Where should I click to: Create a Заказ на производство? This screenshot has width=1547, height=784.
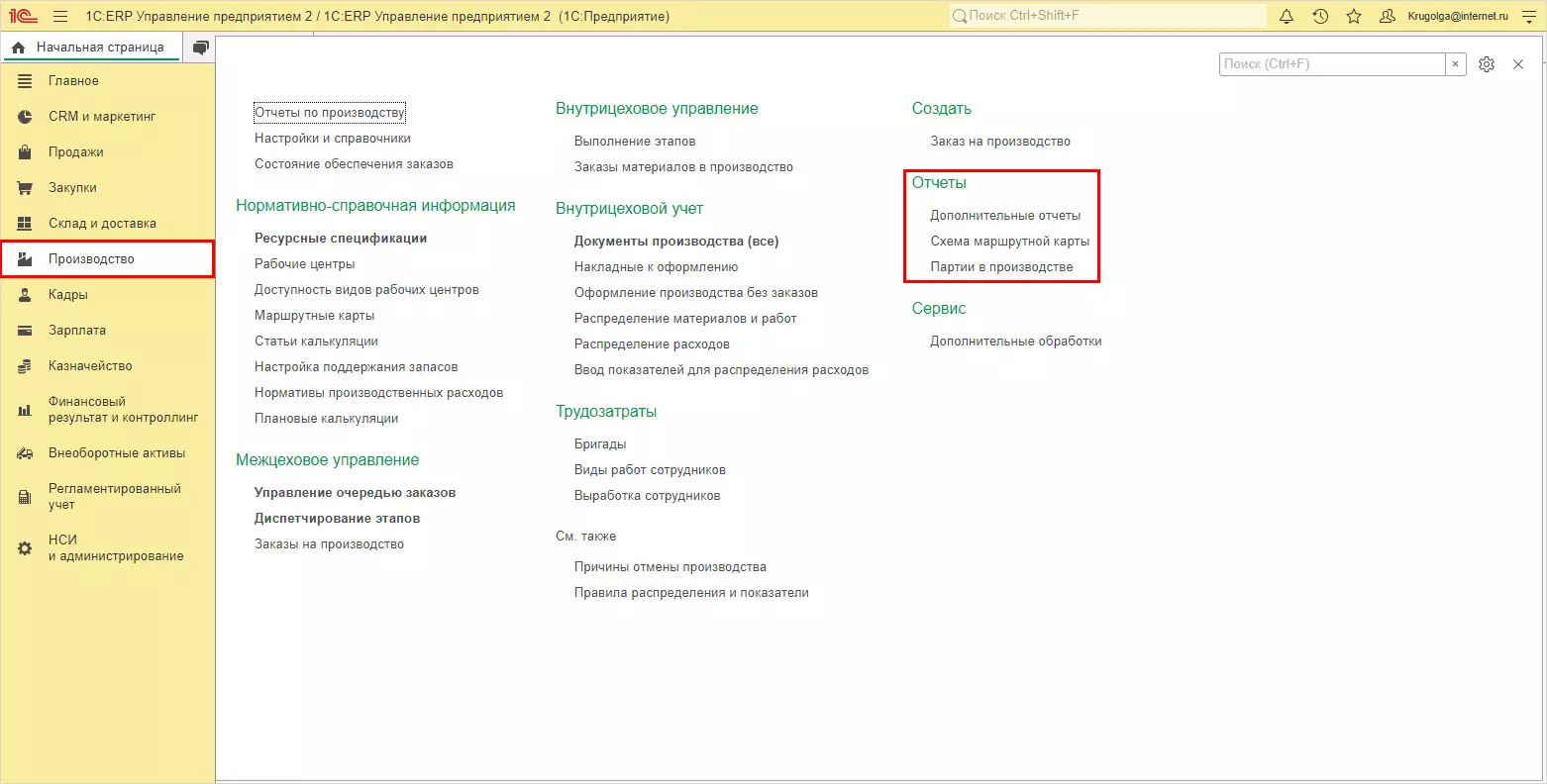tap(1000, 142)
